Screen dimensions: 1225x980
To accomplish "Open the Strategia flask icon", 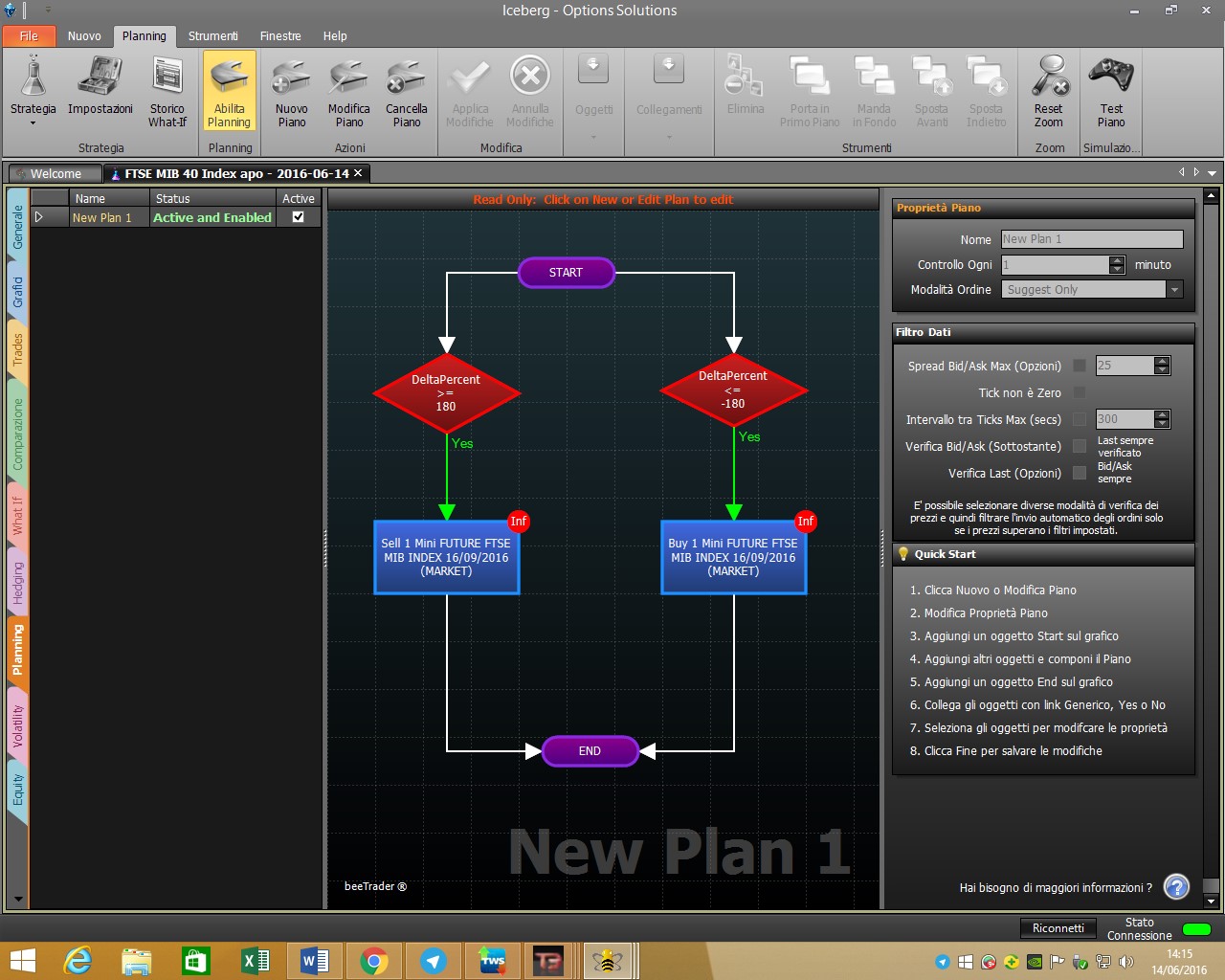I will tap(33, 77).
